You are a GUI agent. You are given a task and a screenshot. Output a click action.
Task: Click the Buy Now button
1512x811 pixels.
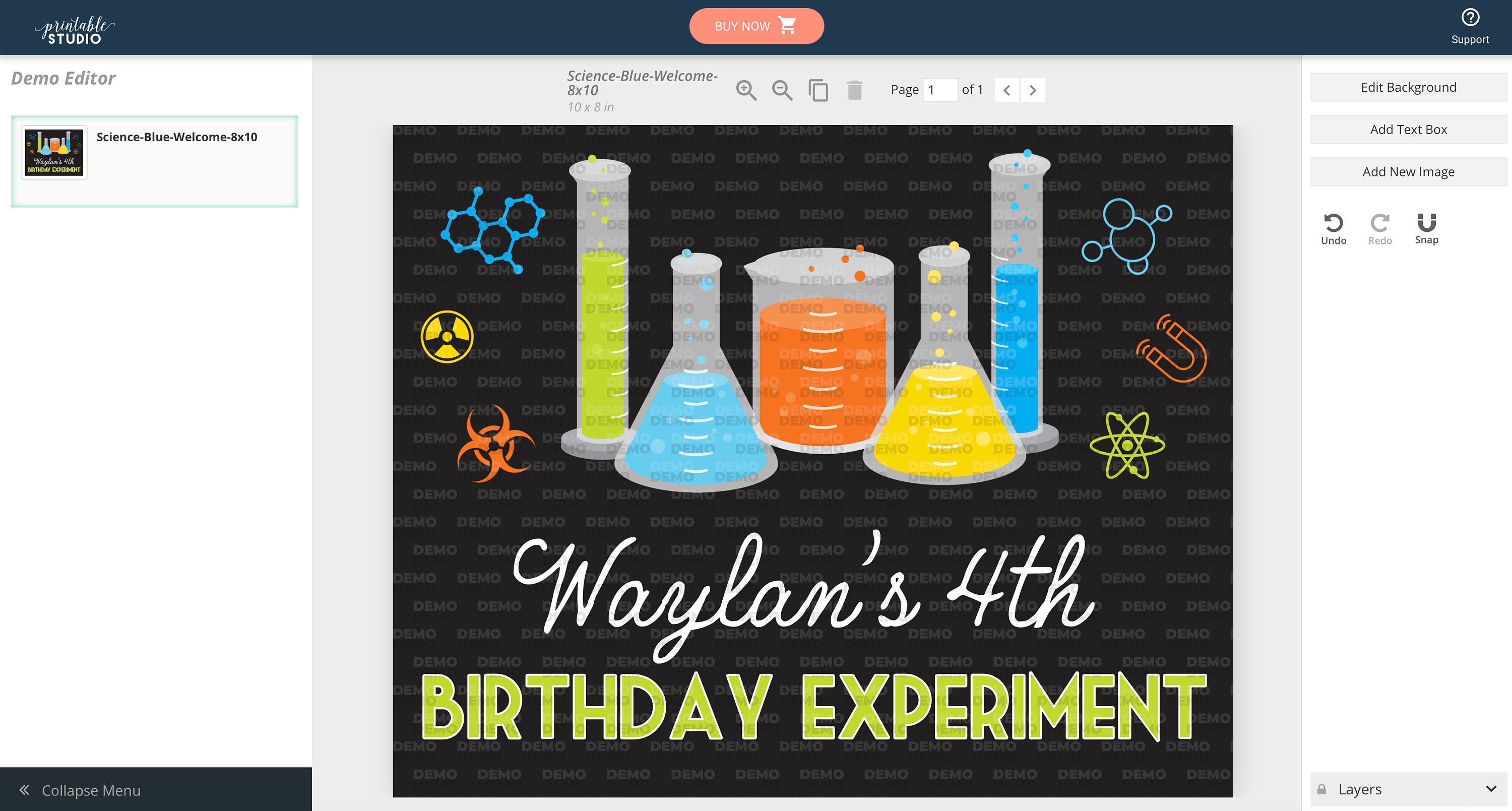pyautogui.click(x=756, y=26)
